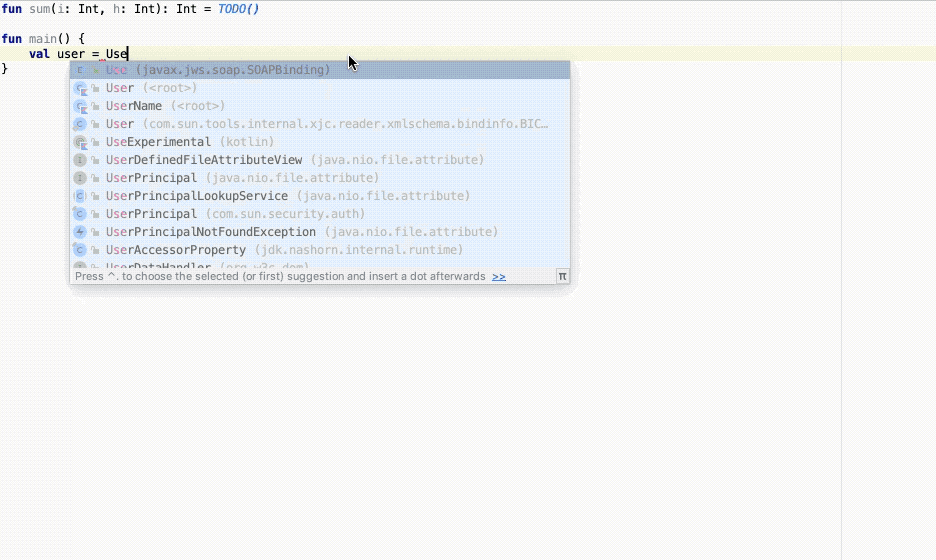936x560 pixels.
Task: Click the enum icon beside Use suggestion
Action: coord(80,70)
